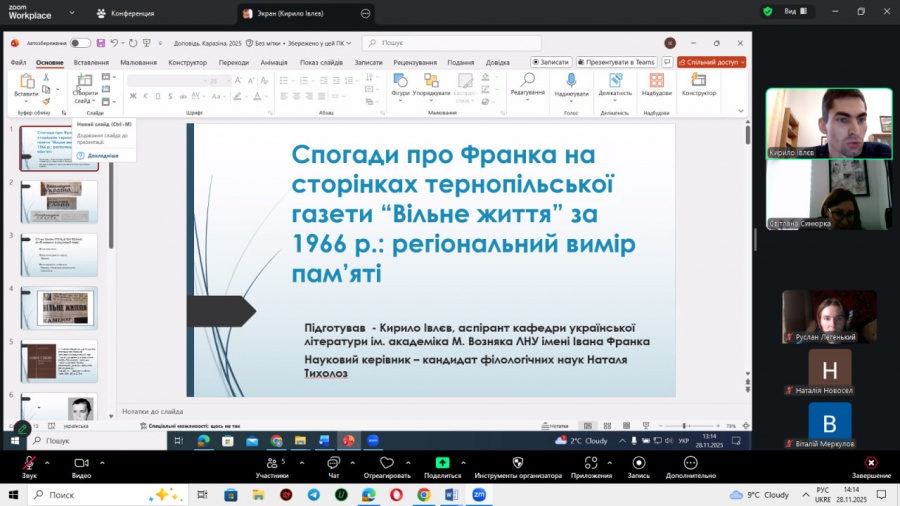Open the Отреагировать reactions icon
This screenshot has height=506, width=900.
click(386, 463)
